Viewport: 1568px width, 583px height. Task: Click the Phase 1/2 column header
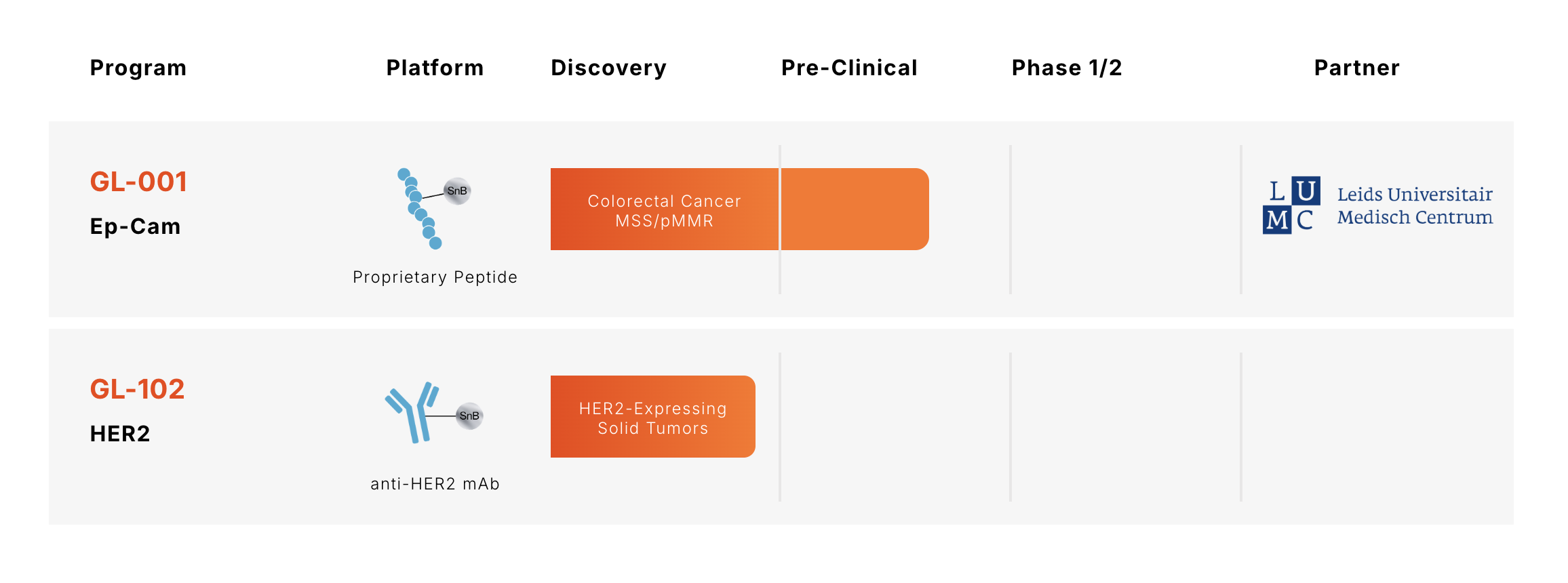[1066, 68]
